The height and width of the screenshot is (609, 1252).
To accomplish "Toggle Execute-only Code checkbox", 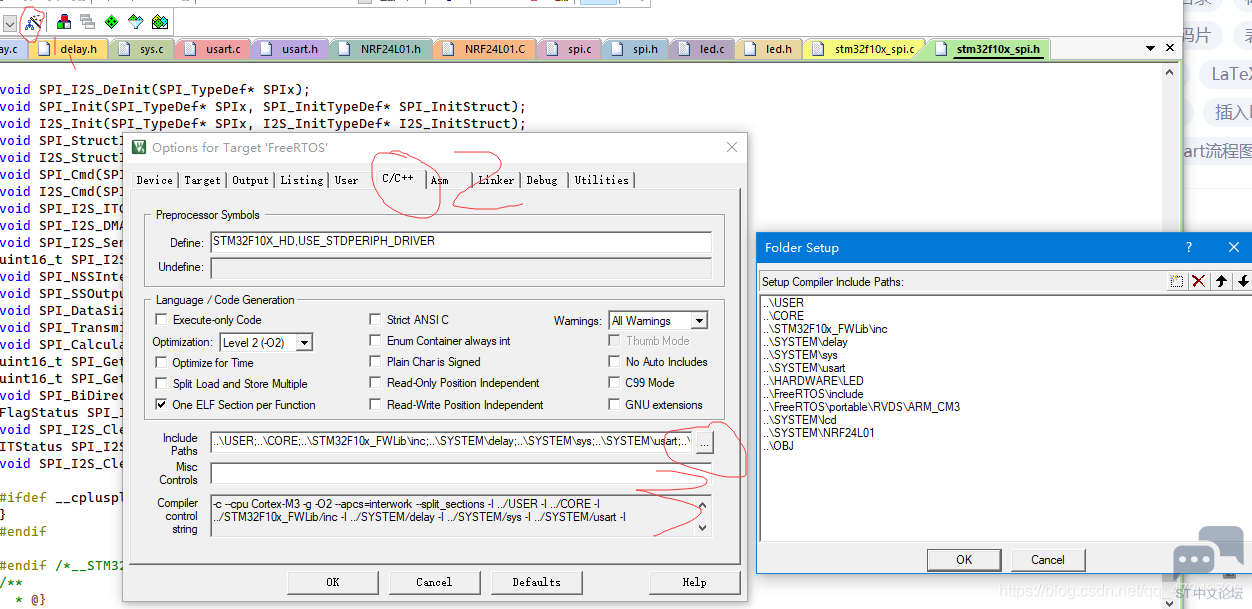I will 162,320.
